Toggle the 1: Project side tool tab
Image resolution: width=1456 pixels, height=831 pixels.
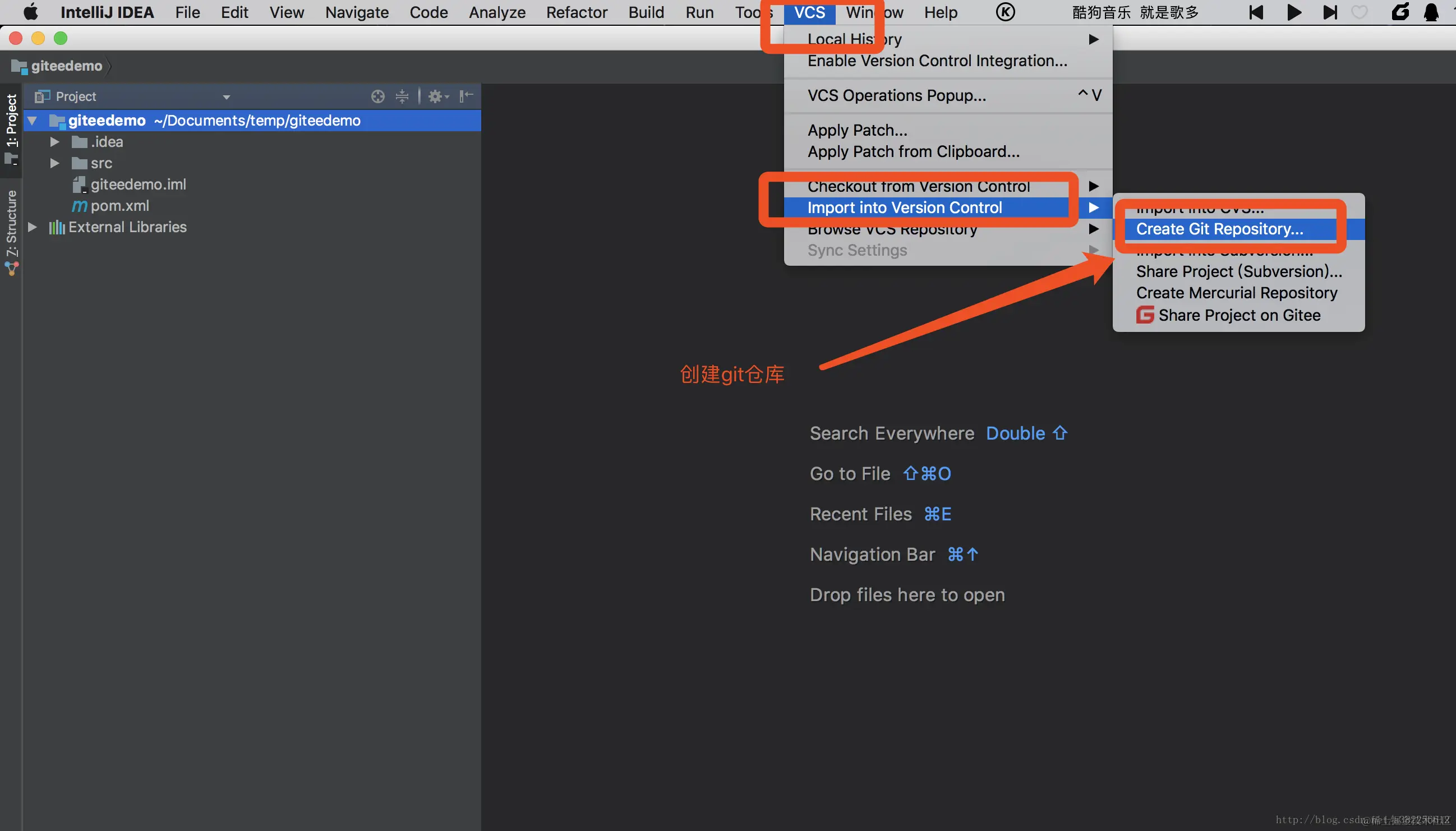[x=11, y=121]
